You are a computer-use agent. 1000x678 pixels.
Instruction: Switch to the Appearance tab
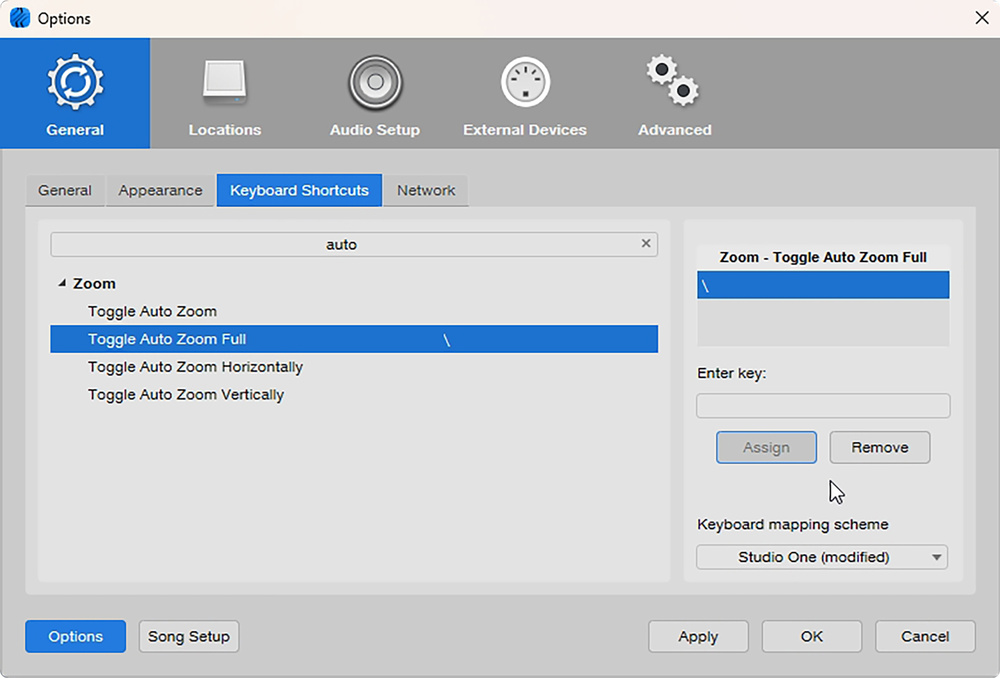[x=160, y=190]
